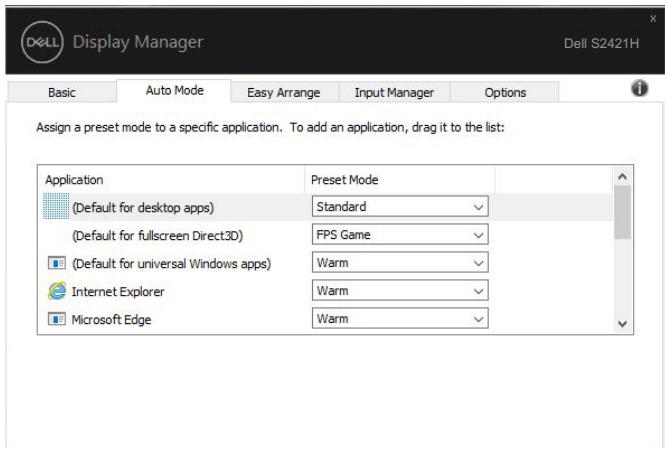The image size is (665, 451).
Task: Click the desktop apps default row icon
Action: pyautogui.click(x=56, y=206)
